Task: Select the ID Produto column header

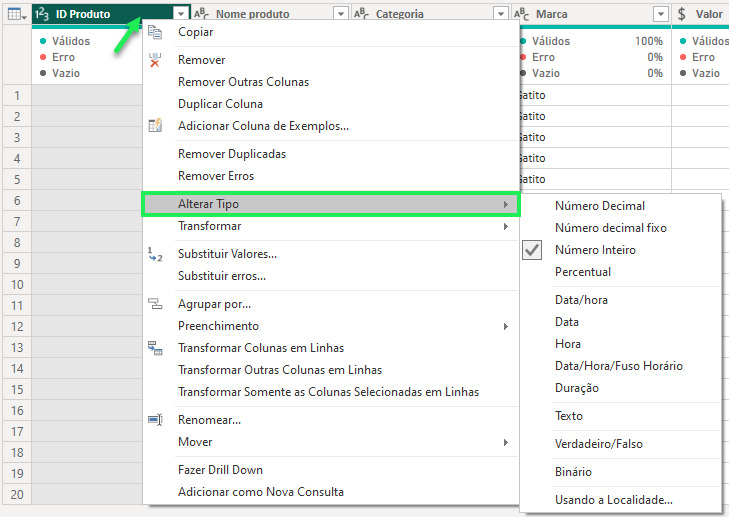Action: [111, 14]
